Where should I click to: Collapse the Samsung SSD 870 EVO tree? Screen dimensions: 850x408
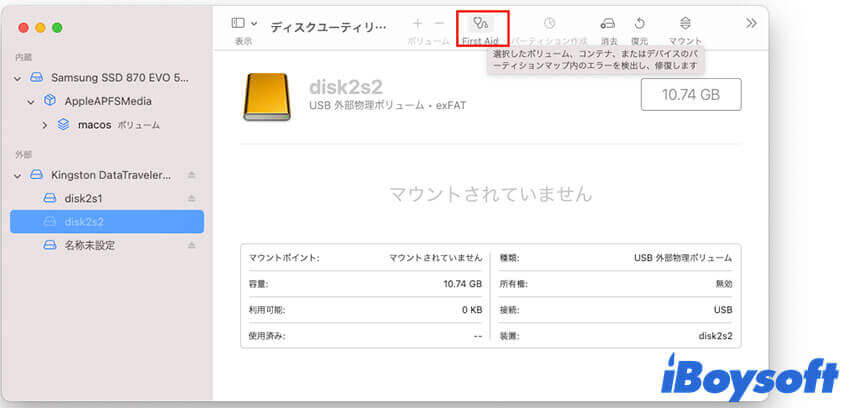click(x=18, y=79)
